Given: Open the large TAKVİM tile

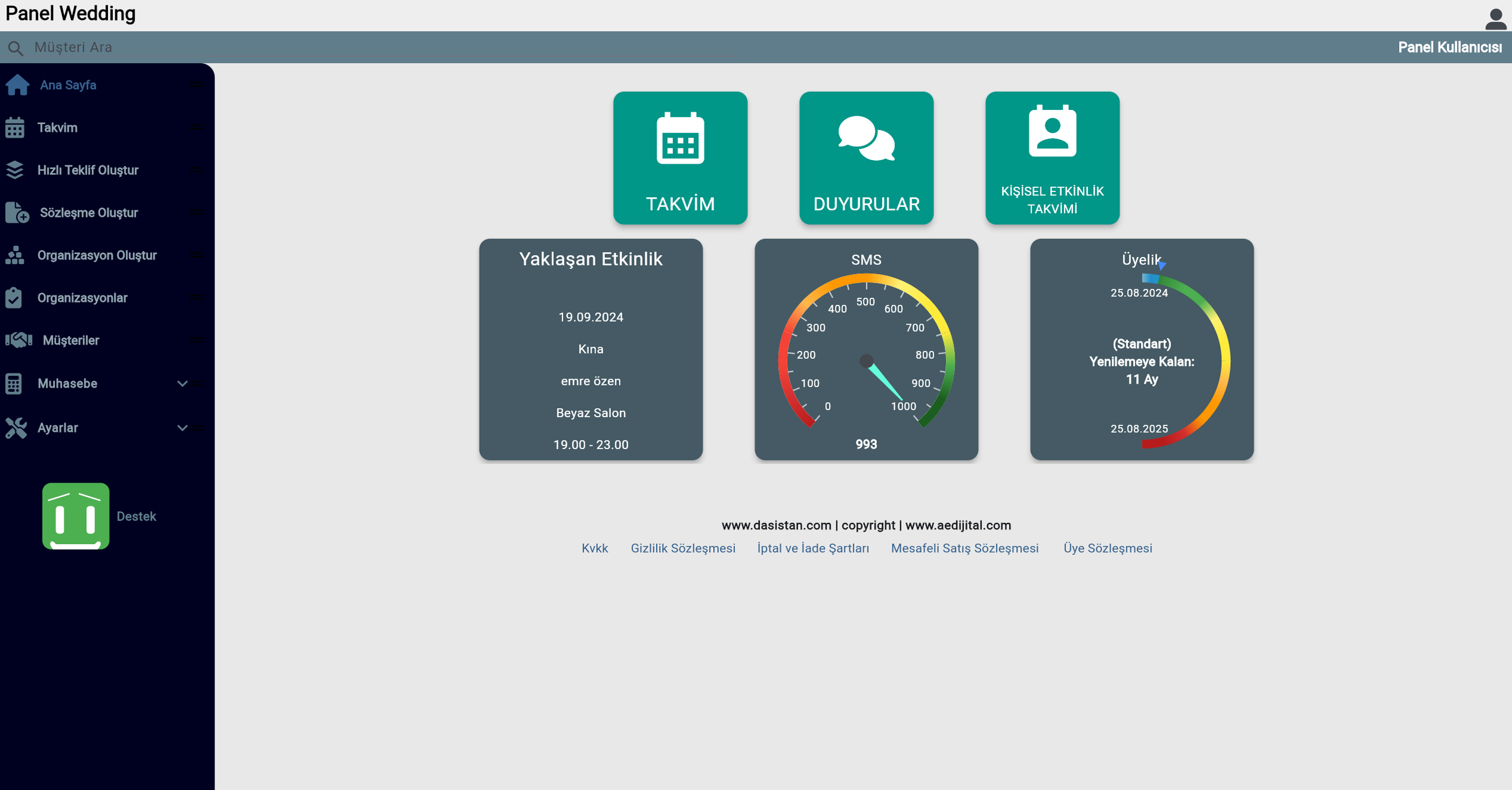Looking at the screenshot, I should (680, 158).
